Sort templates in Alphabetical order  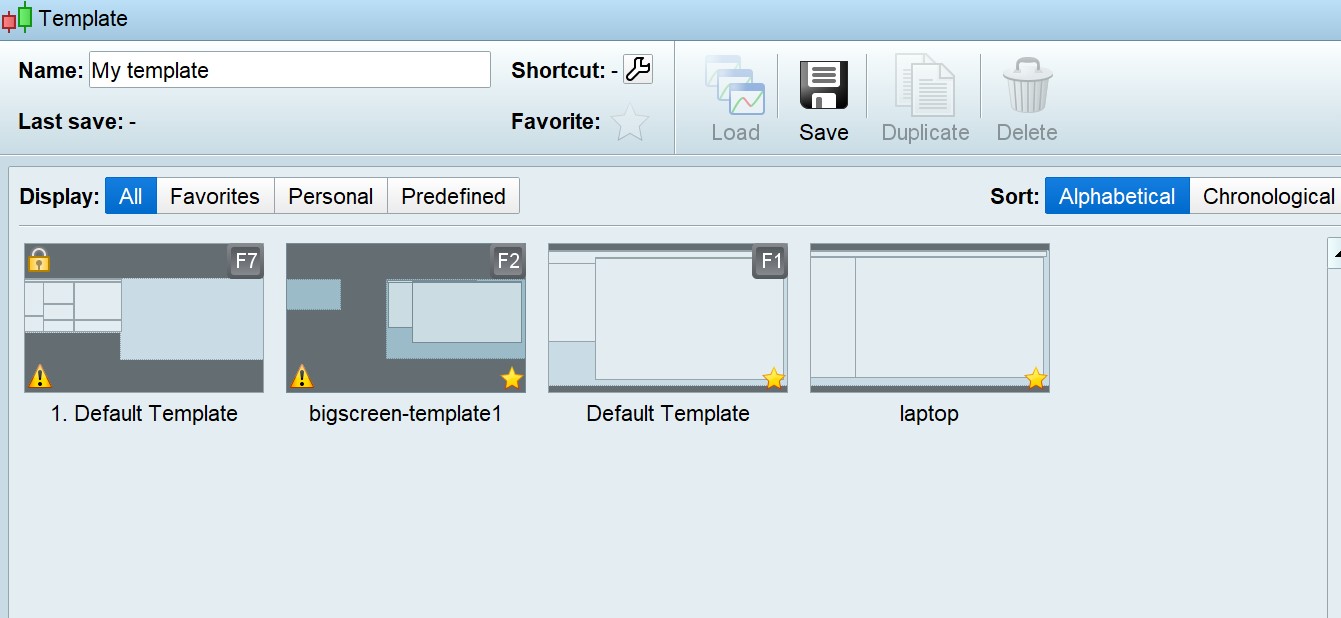1117,196
